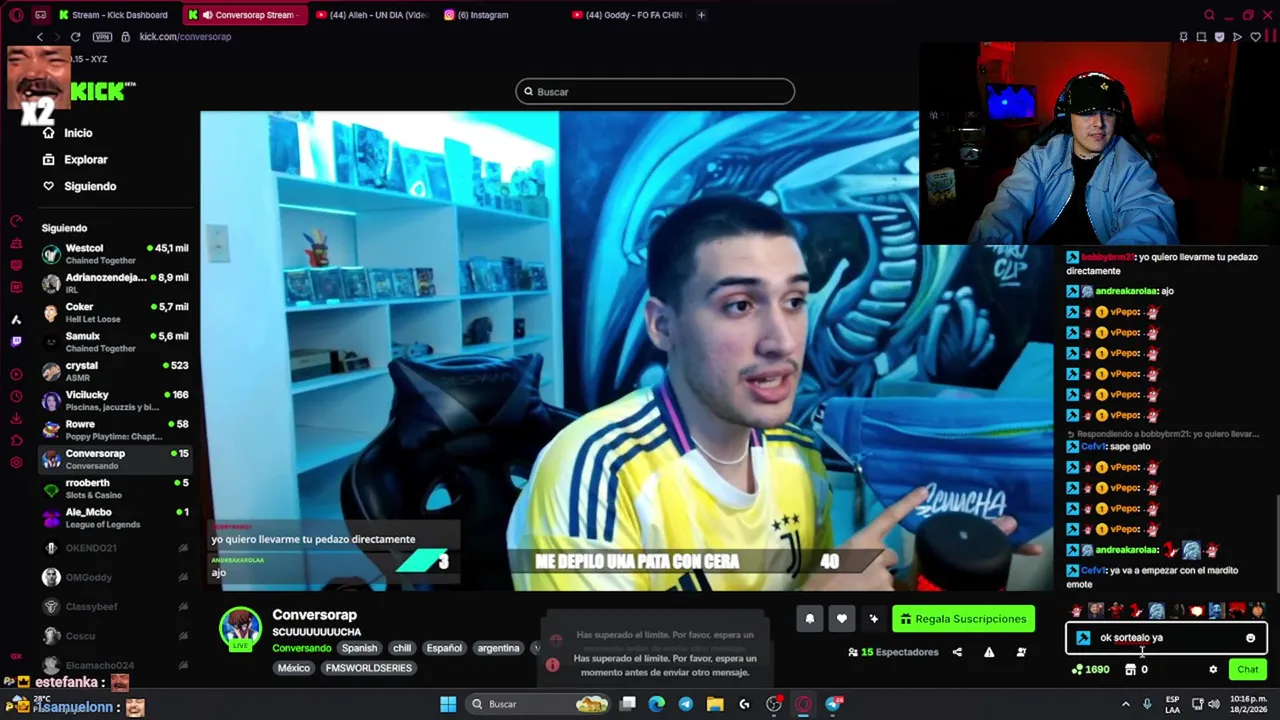Select the Conversando category link

tap(301, 648)
